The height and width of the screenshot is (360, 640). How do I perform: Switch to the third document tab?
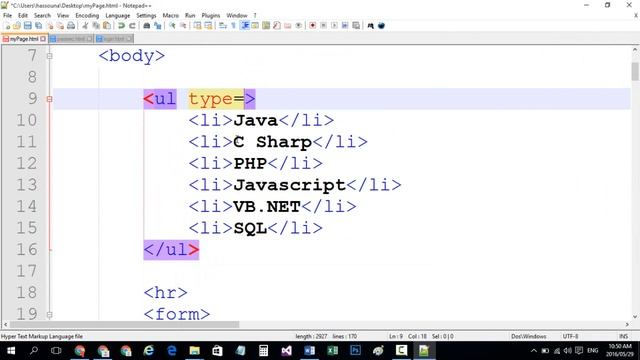pos(114,39)
